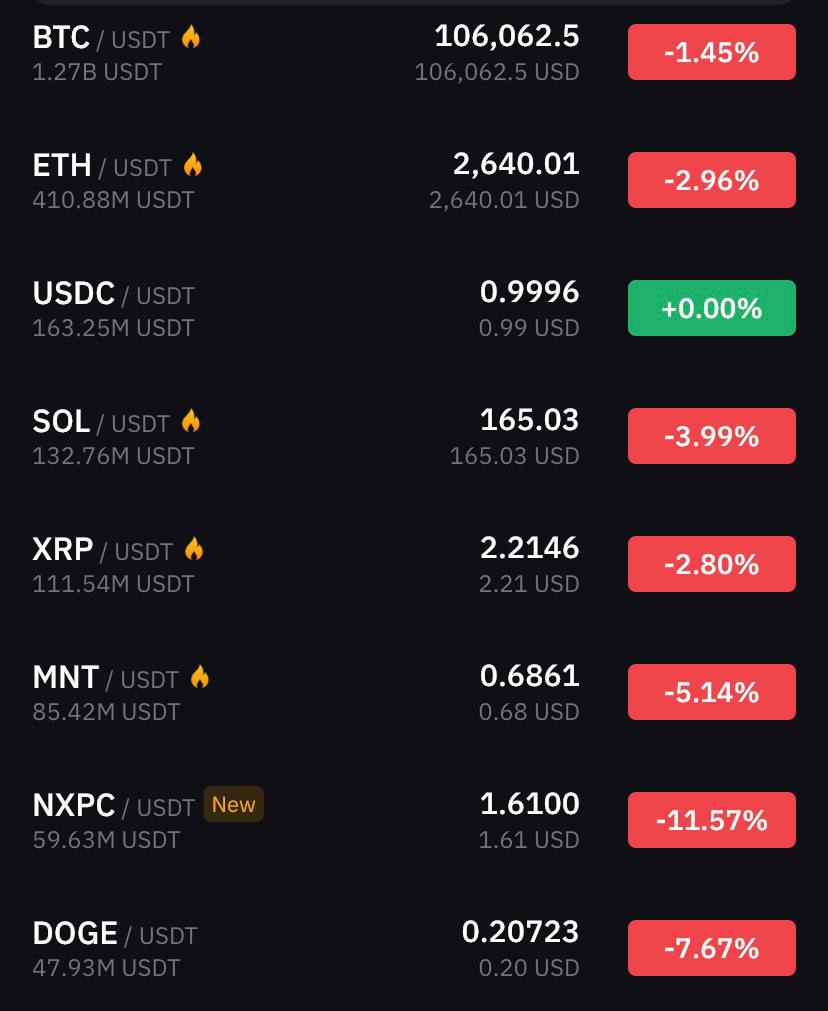828x1011 pixels.
Task: Tap the flame icon beside SOL/USDT
Action: tap(191, 421)
